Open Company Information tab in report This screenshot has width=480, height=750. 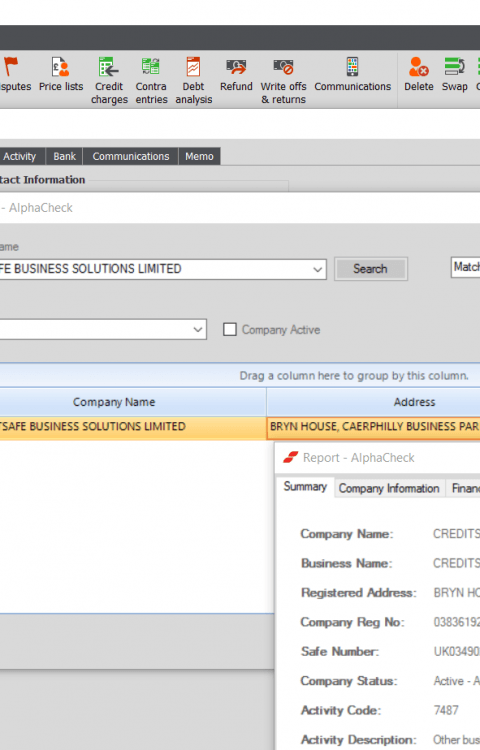[x=389, y=488]
